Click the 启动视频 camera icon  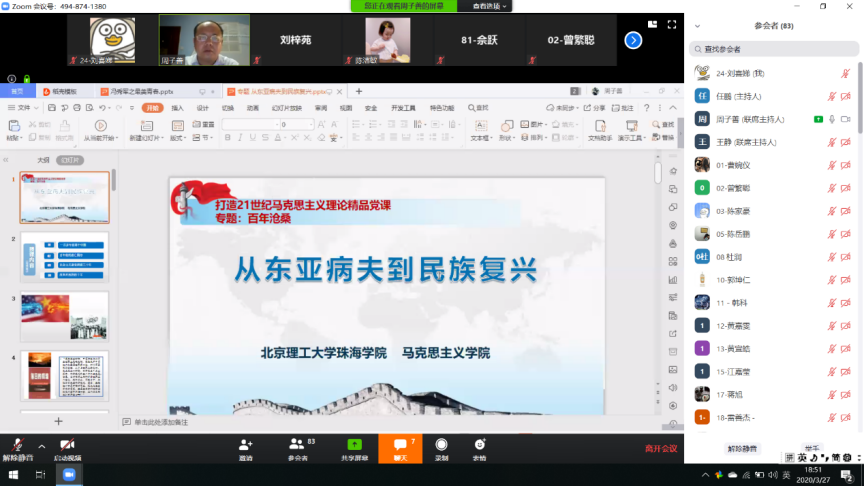(67, 445)
